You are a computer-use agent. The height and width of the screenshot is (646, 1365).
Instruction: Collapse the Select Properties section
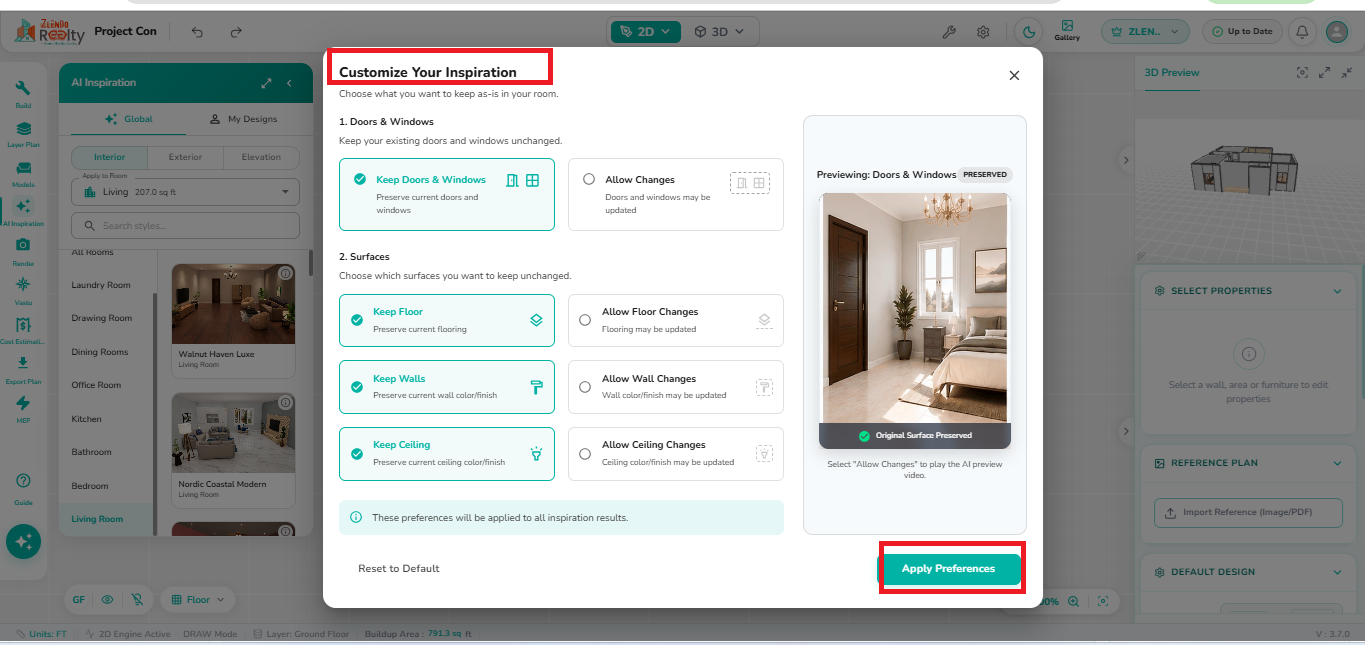tap(1338, 291)
